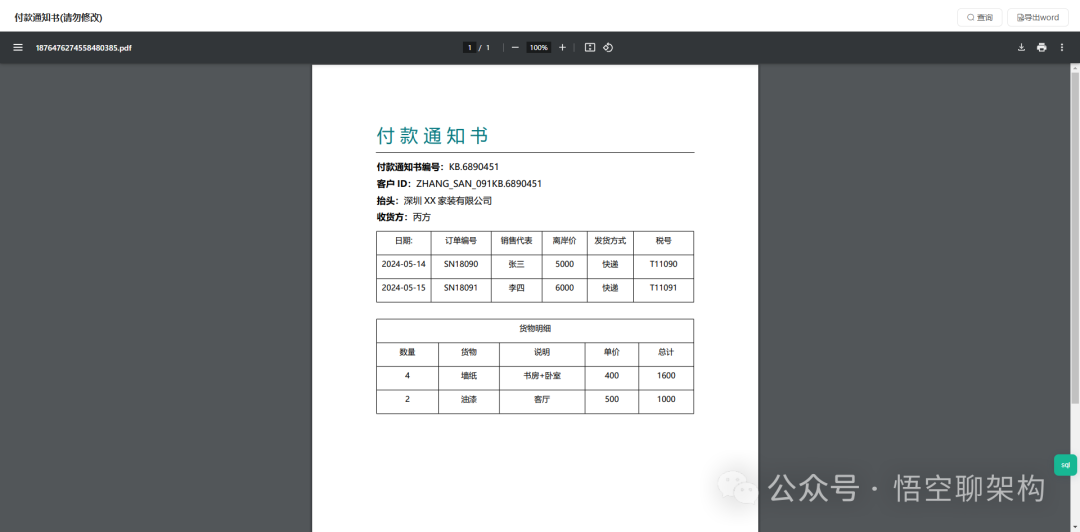Click the consignee value 丙方
The height and width of the screenshot is (532, 1080).
pos(422,217)
